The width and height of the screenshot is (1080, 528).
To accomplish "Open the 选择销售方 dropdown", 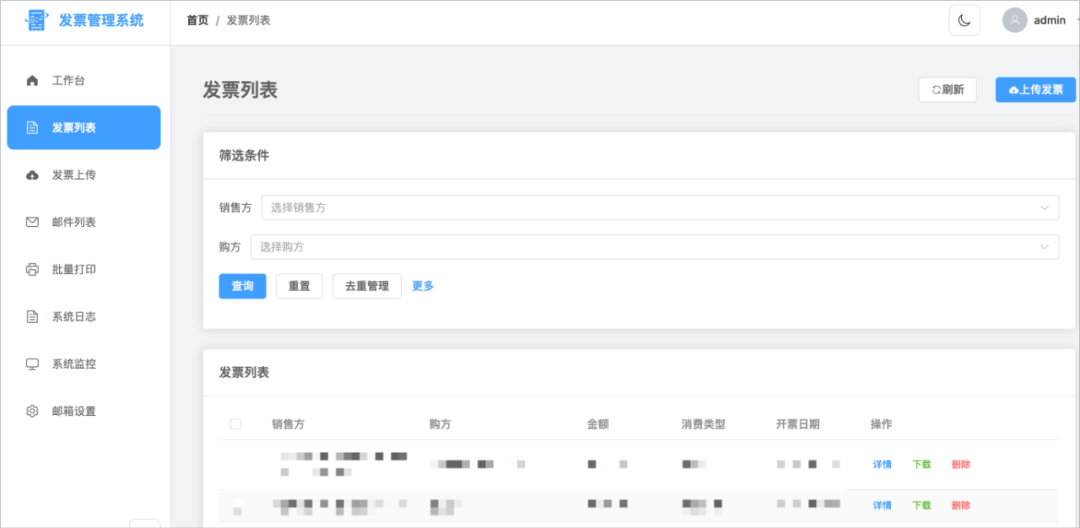I will (x=660, y=207).
